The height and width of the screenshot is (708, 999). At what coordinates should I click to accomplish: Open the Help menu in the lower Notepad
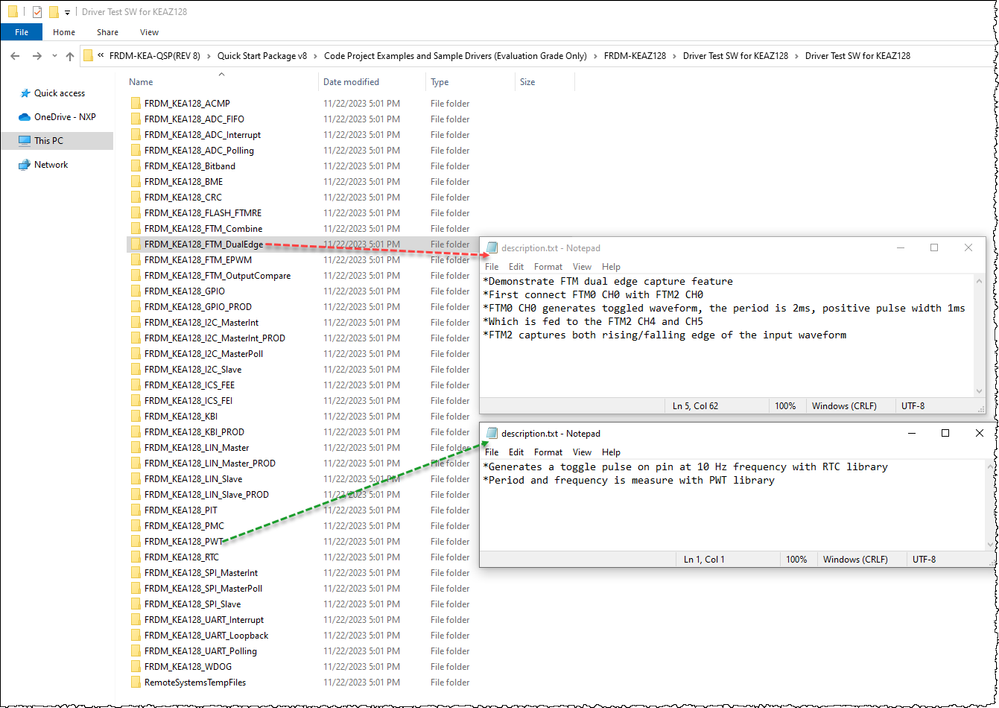611,452
